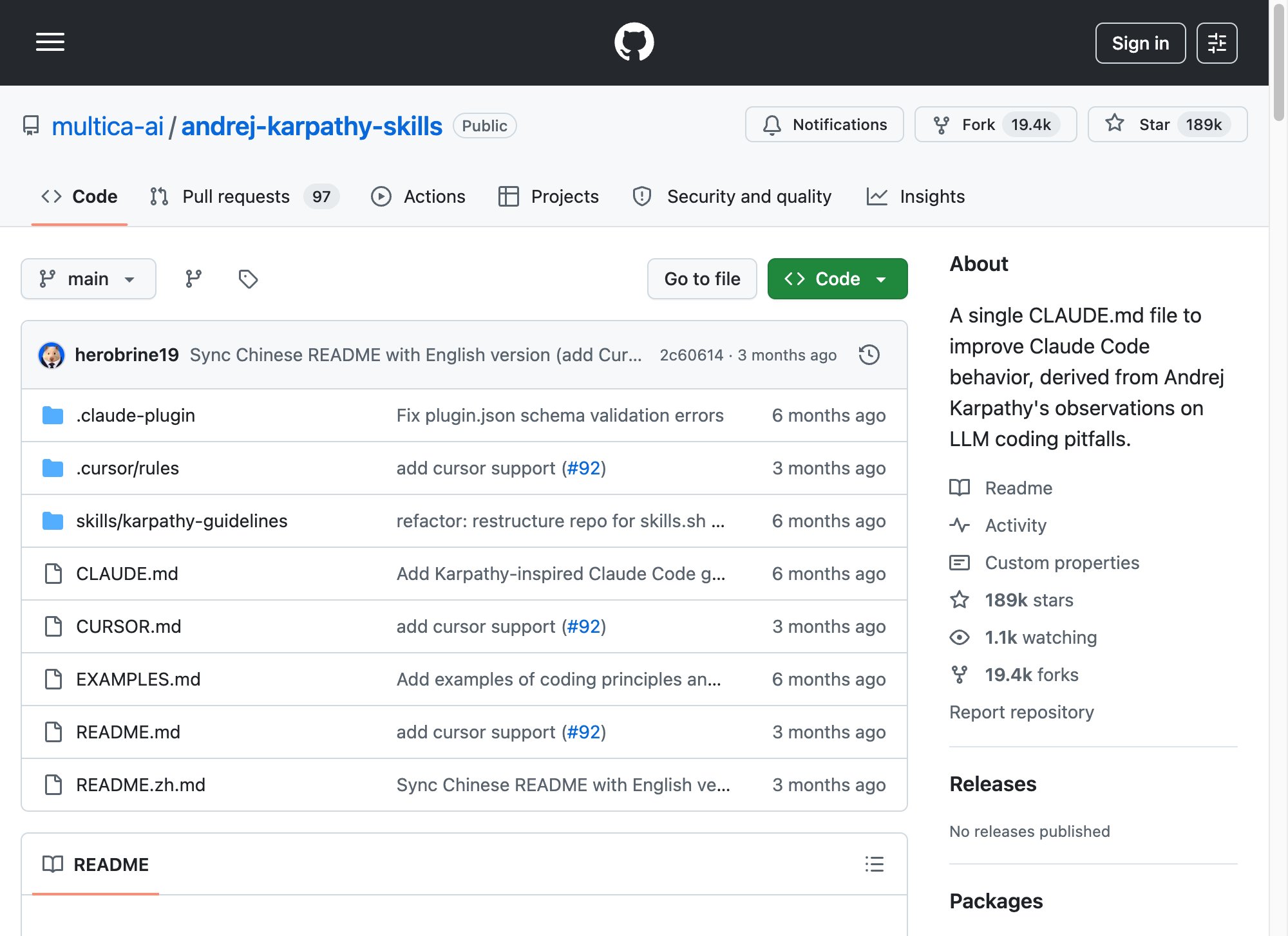The image size is (1288, 936).
Task: Open 'Add Karpathy-inspired Claude Code' commit message
Action: click(x=561, y=574)
